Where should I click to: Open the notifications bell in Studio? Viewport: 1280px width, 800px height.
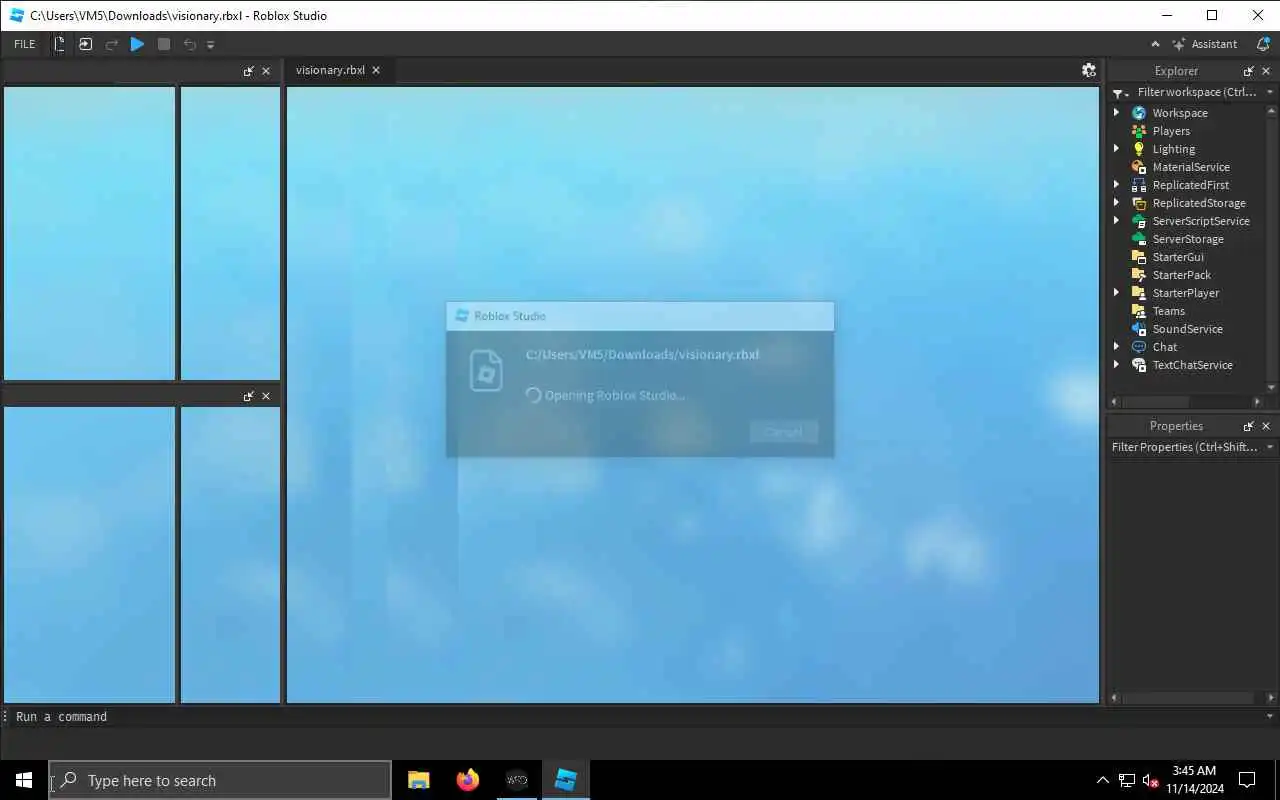(1263, 44)
